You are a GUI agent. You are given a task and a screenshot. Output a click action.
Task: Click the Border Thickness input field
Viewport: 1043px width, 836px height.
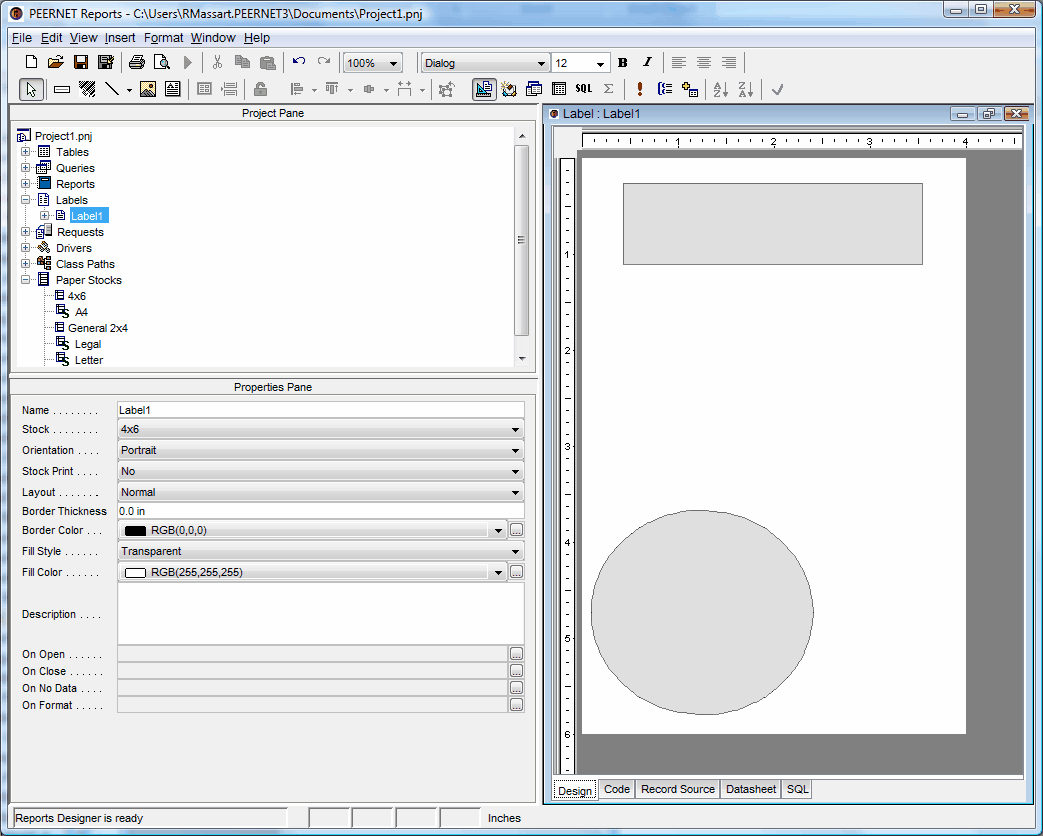pos(321,511)
